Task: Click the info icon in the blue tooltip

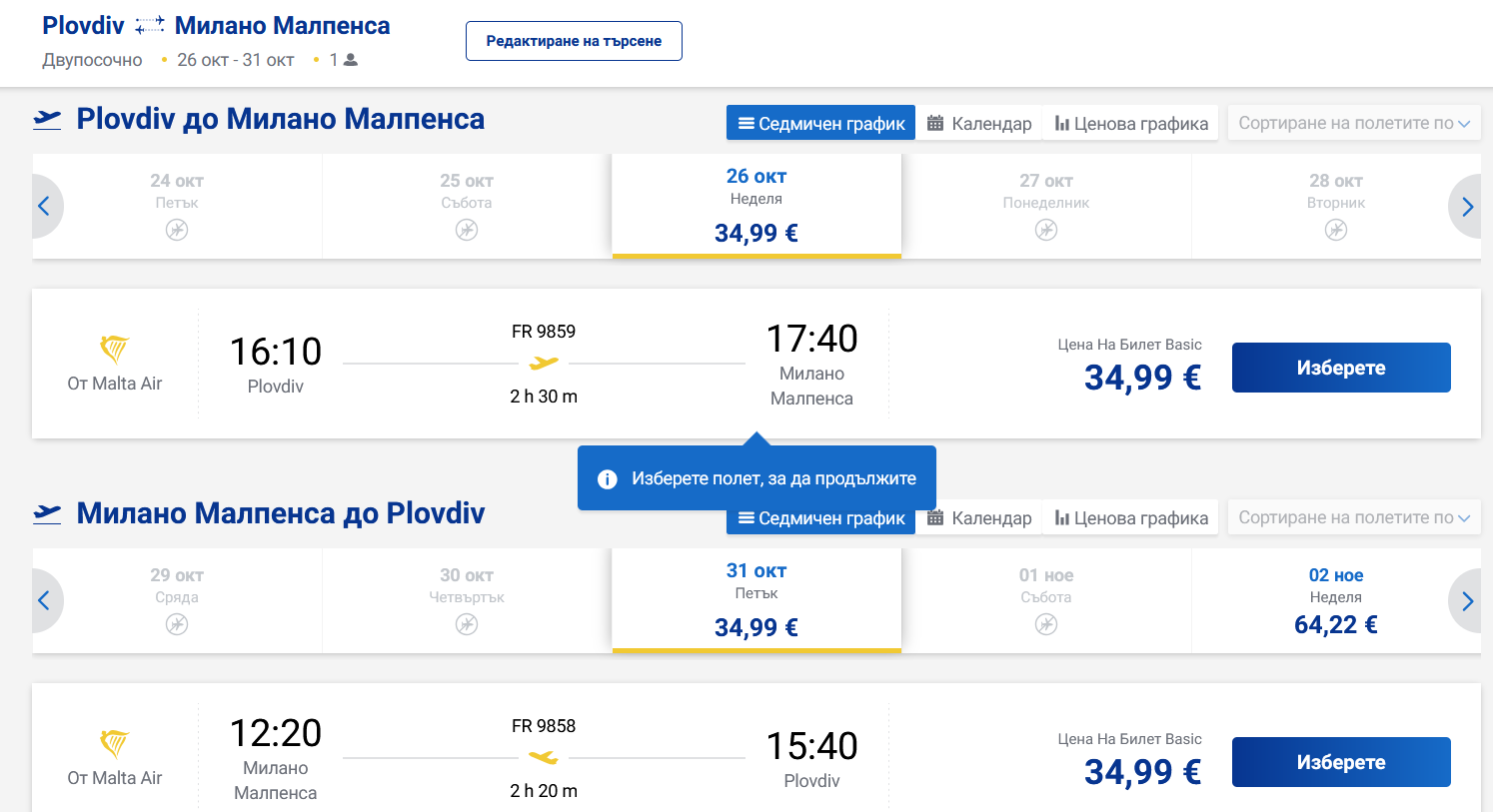Action: point(607,479)
